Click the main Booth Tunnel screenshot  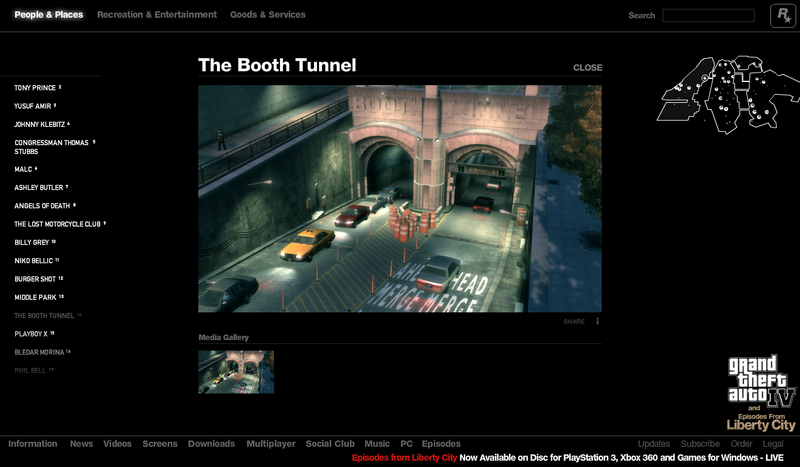pyautogui.click(x=399, y=199)
